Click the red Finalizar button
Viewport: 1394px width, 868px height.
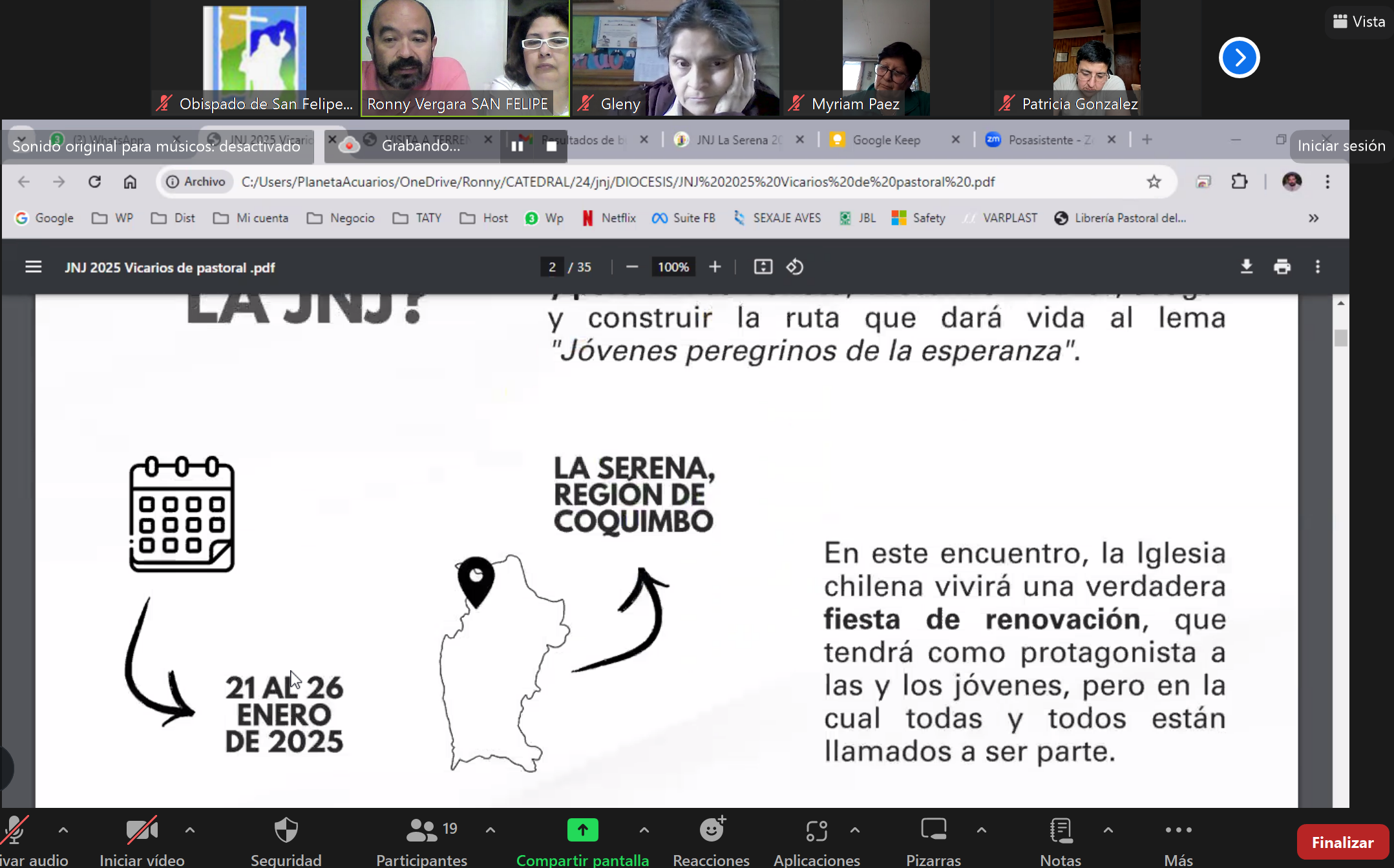tap(1343, 842)
